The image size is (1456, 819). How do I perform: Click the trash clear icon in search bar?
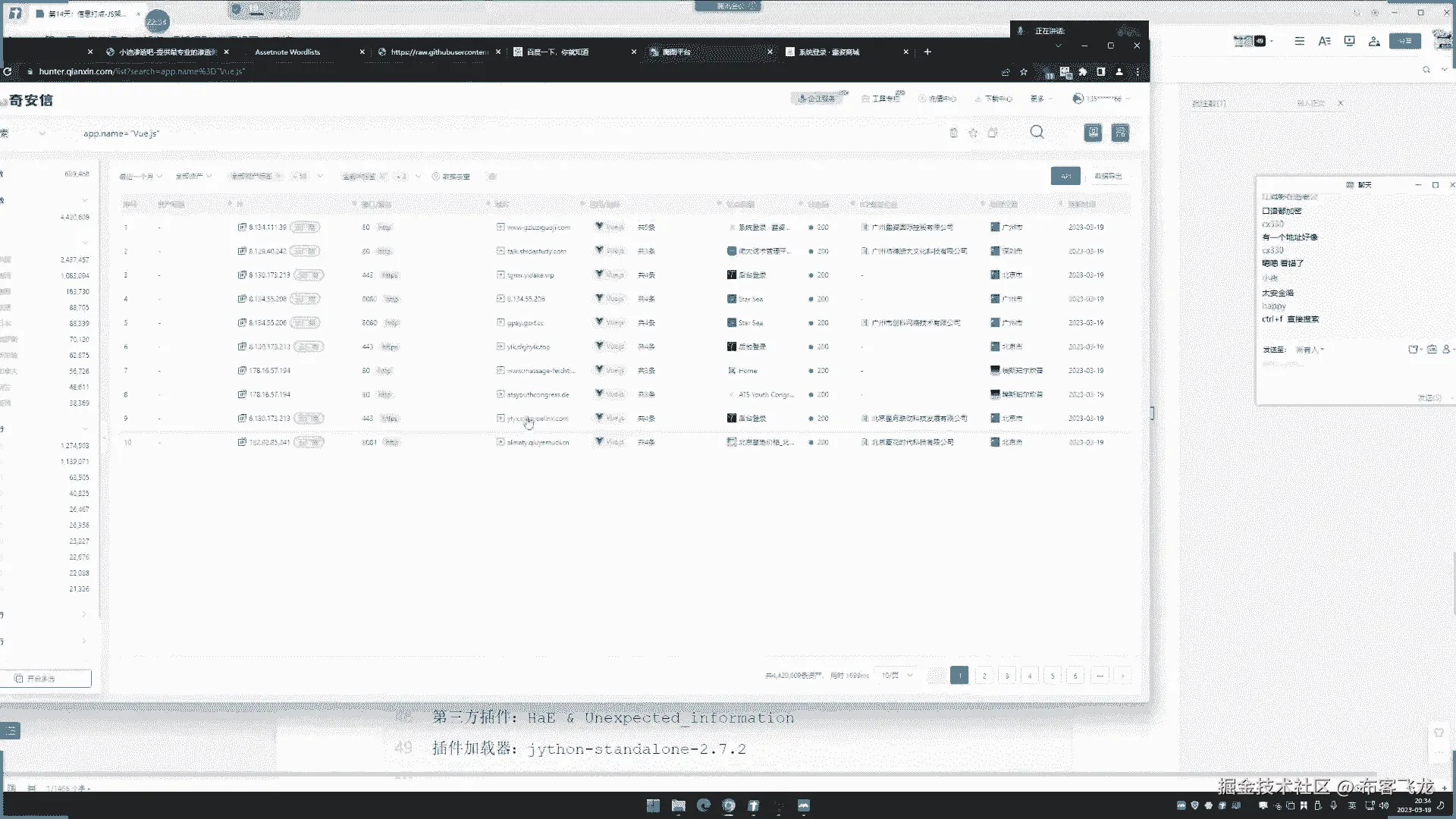pos(953,133)
